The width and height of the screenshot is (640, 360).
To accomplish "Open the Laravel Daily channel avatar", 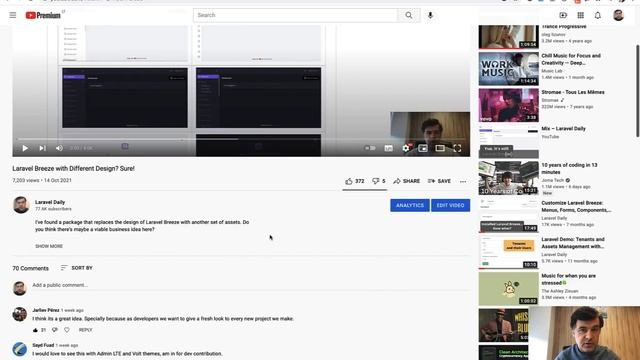I will [x=21, y=205].
